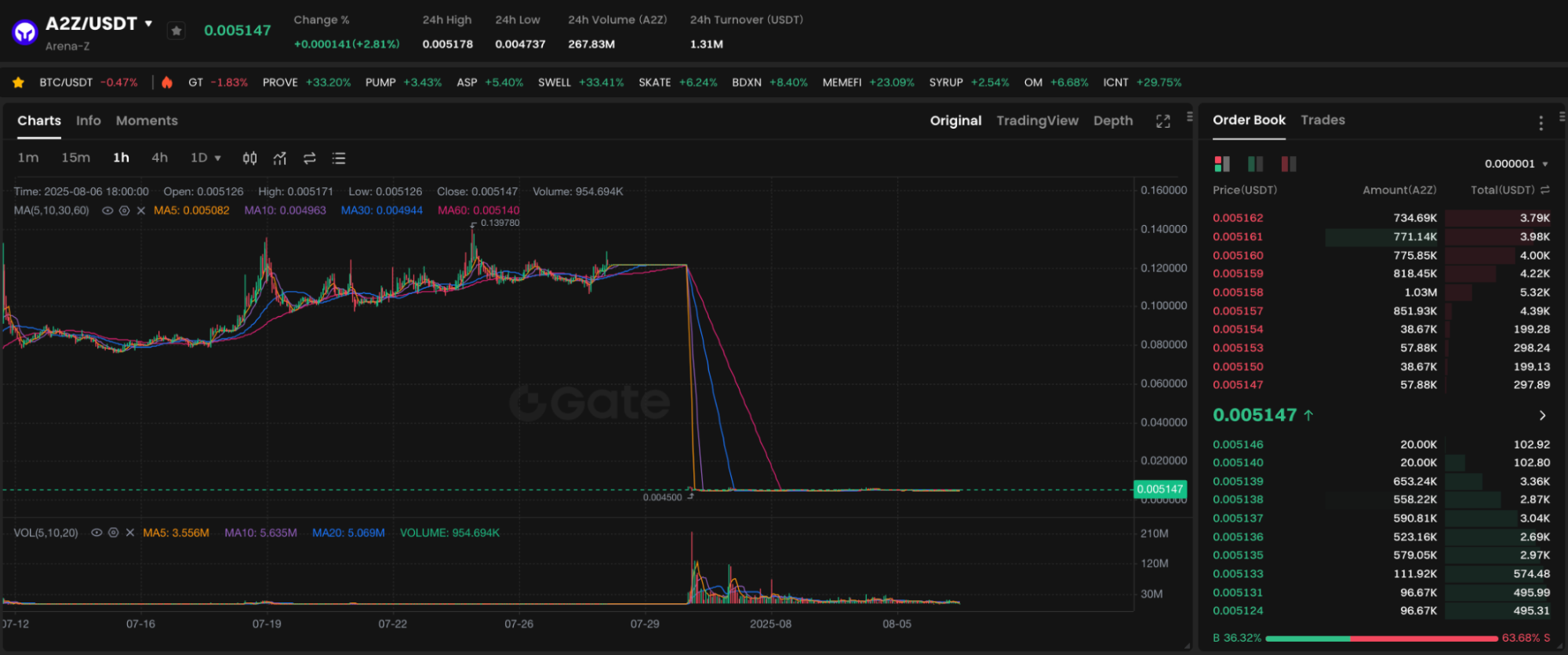Open the chart indicators icon
The height and width of the screenshot is (655, 1568).
pos(279,158)
